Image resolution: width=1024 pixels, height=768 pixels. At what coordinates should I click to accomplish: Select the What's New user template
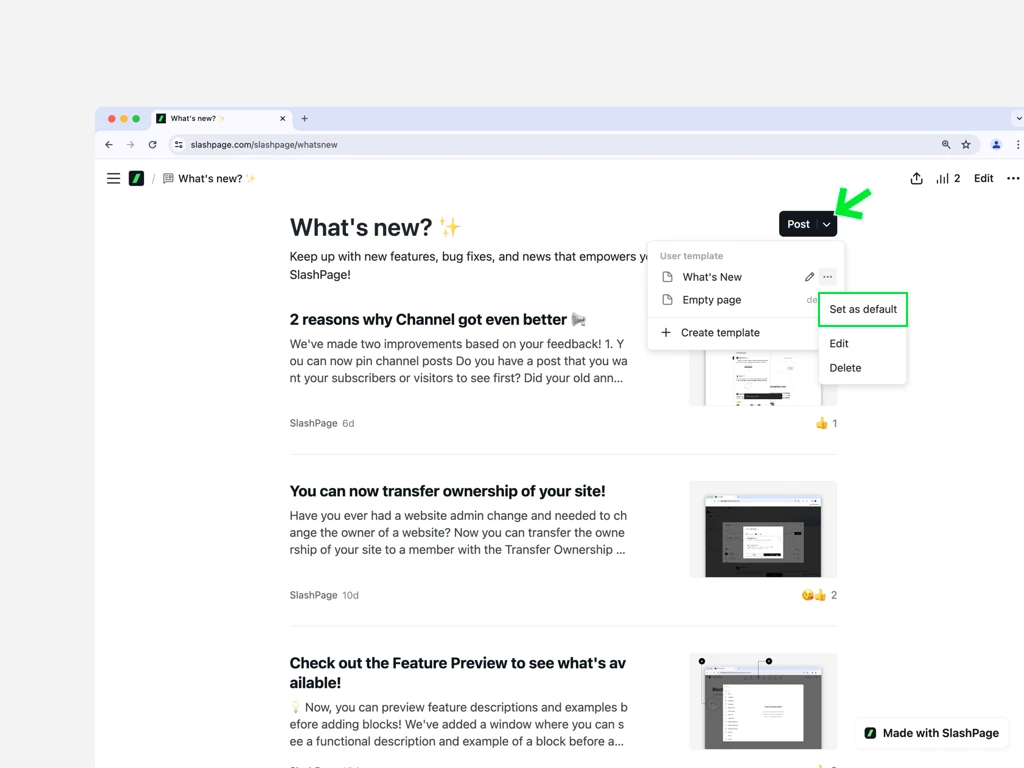pos(712,277)
